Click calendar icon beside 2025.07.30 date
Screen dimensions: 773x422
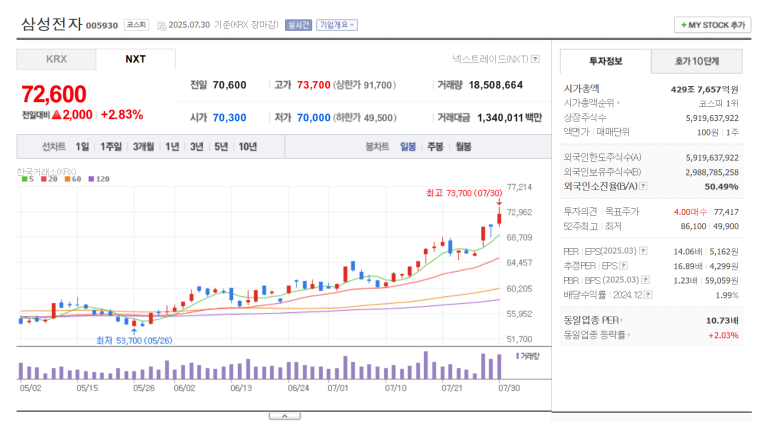click(161, 26)
